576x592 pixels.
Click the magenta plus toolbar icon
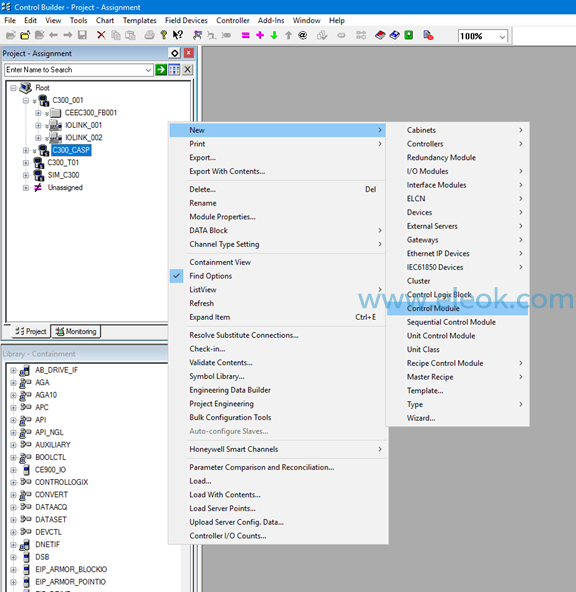point(260,35)
